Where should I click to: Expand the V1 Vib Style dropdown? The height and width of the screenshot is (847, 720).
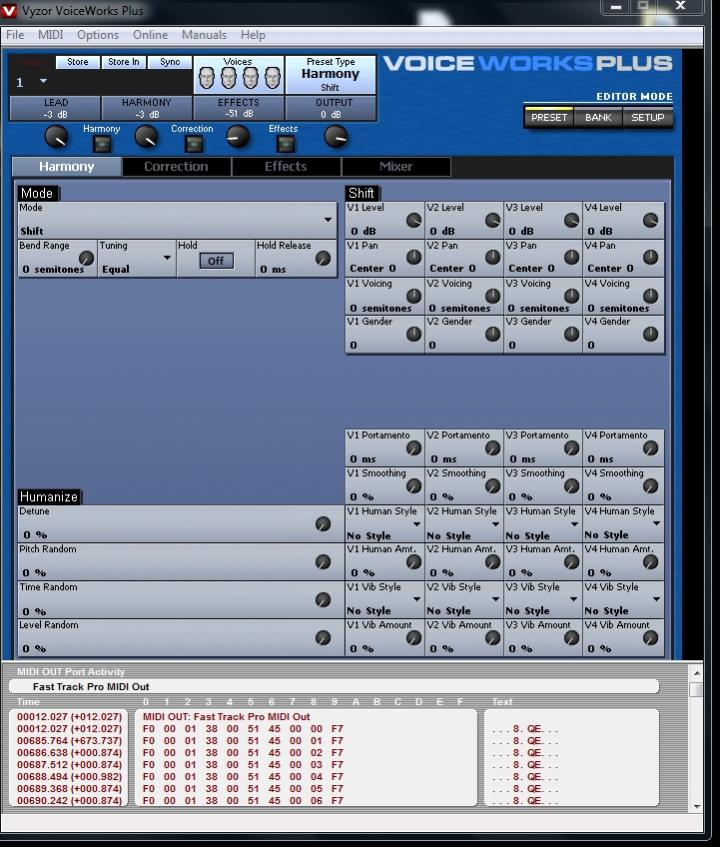[416, 599]
